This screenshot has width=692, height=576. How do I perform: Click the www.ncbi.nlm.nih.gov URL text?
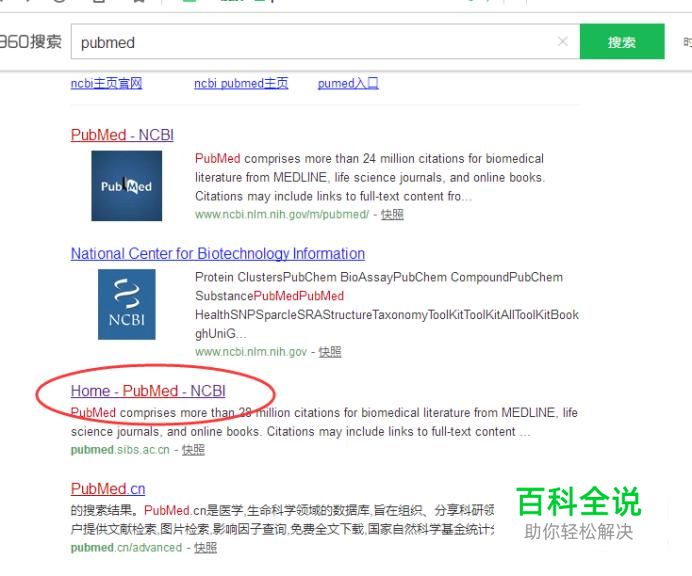[251, 352]
